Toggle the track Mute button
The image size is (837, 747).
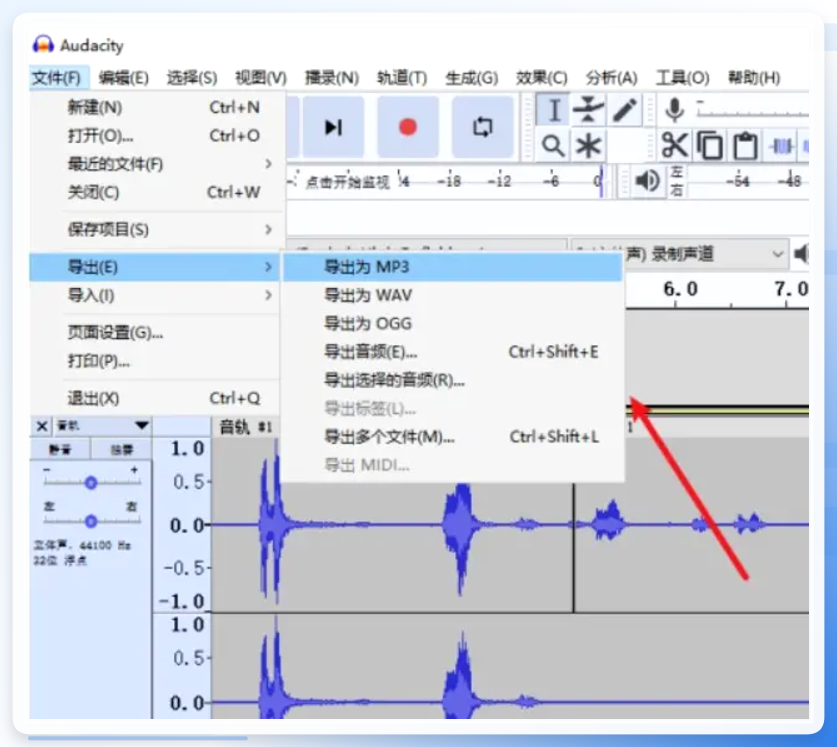tap(60, 450)
